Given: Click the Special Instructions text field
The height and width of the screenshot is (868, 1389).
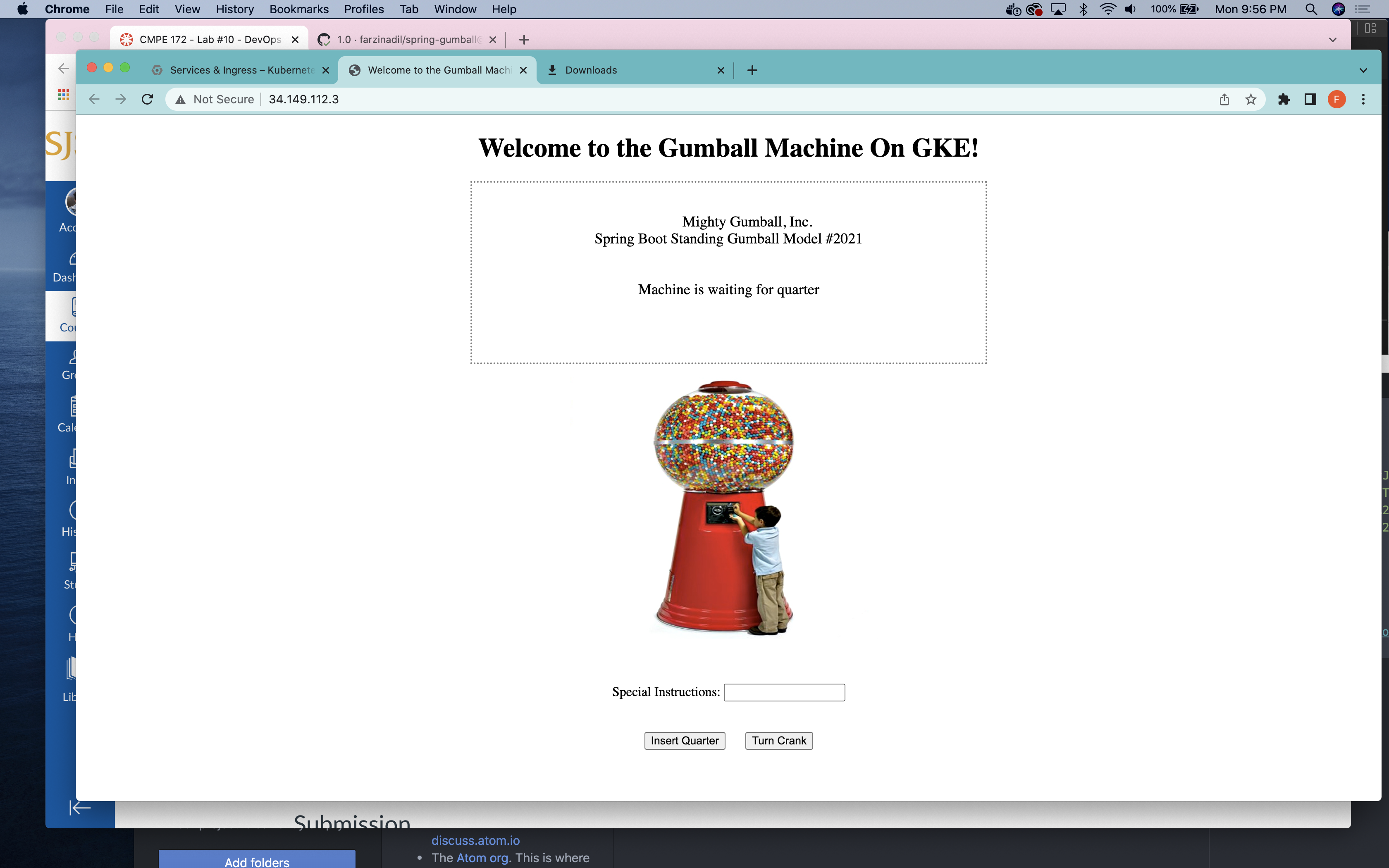Looking at the screenshot, I should tap(784, 692).
